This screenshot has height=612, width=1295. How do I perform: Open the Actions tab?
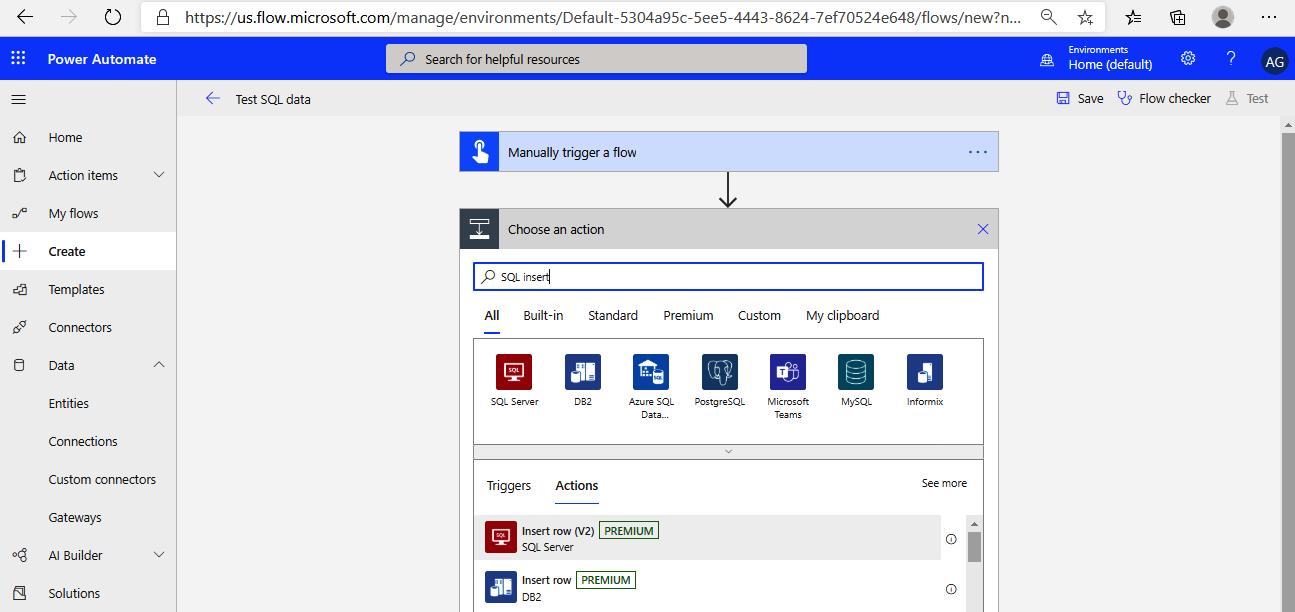click(x=577, y=486)
